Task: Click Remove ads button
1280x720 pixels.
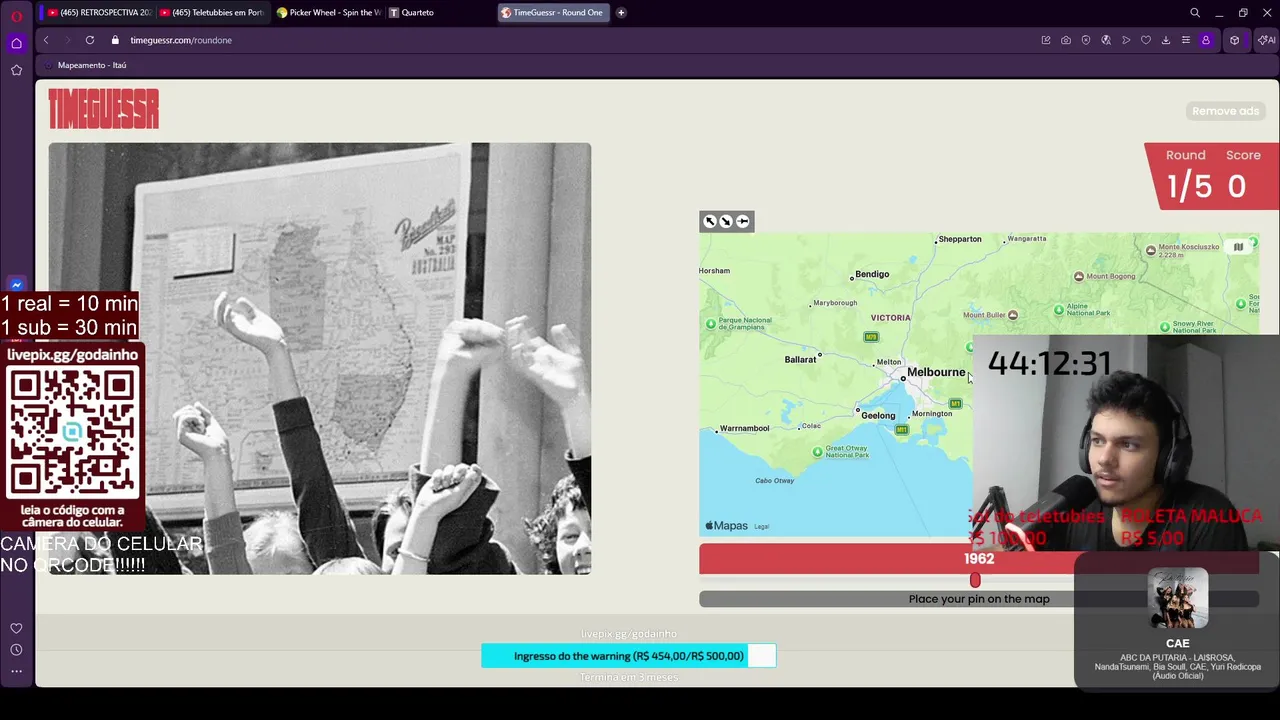Action: [1225, 111]
